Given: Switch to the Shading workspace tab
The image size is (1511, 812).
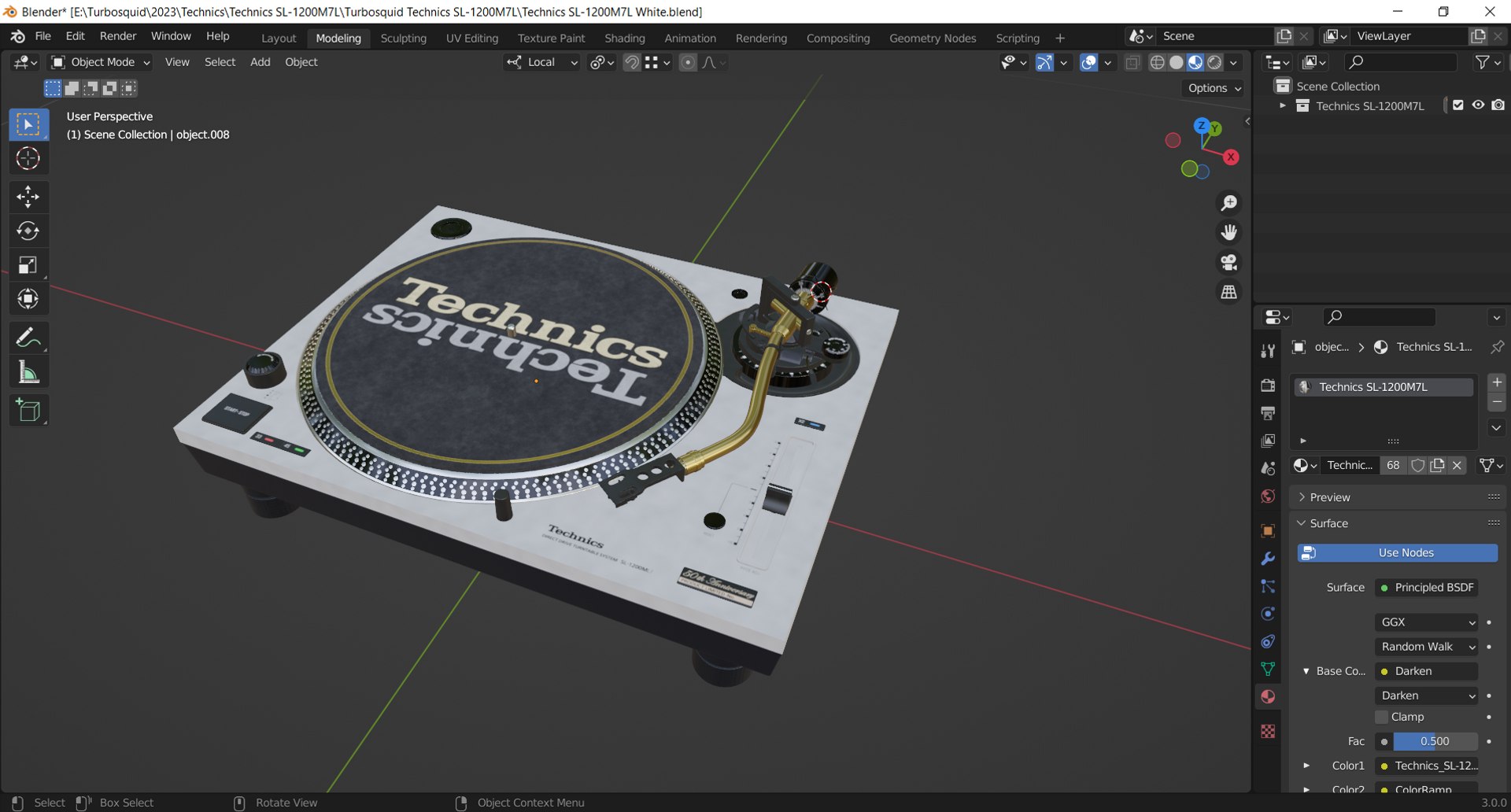Looking at the screenshot, I should tap(625, 38).
